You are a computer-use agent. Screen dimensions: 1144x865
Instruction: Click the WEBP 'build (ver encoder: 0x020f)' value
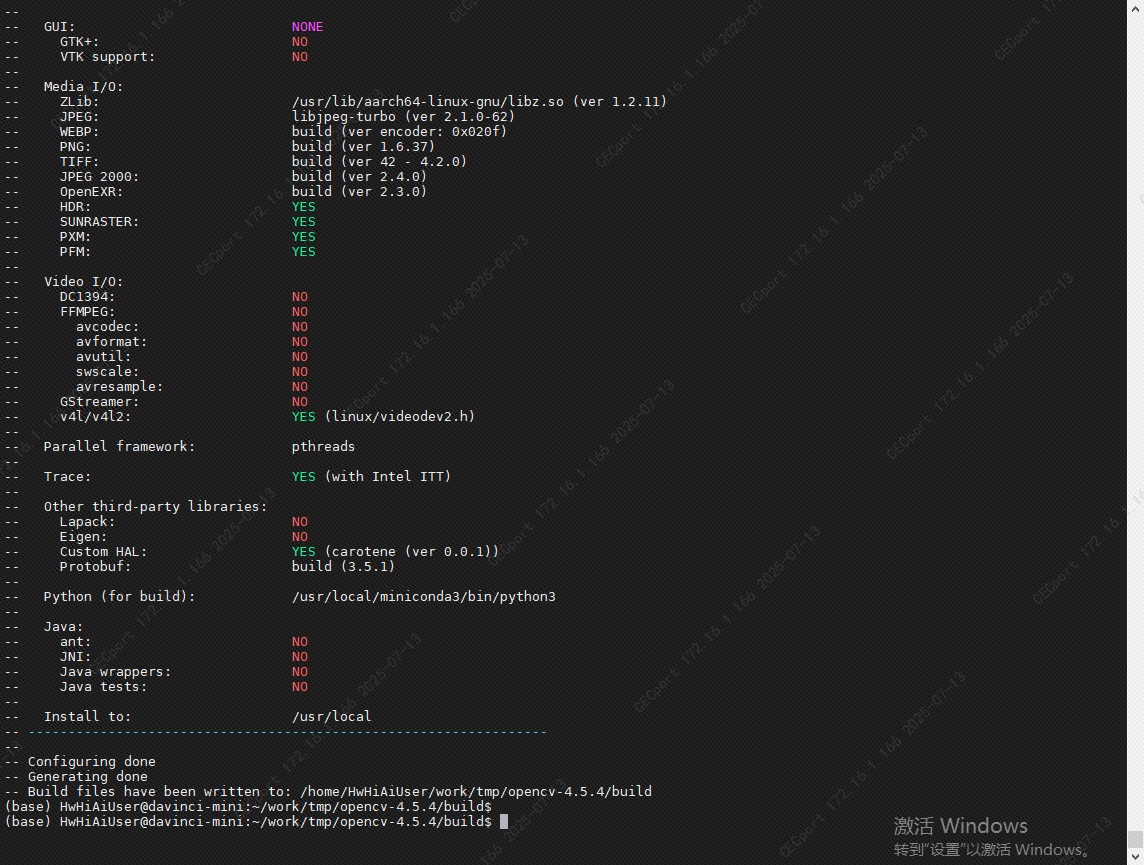(x=399, y=132)
